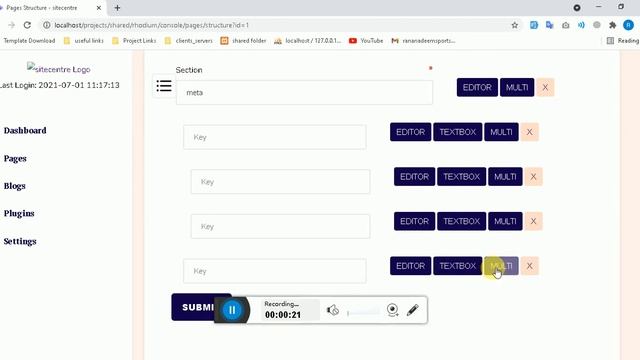640x360 pixels.
Task: Click the Google Translate extension icon
Action: point(549,25)
